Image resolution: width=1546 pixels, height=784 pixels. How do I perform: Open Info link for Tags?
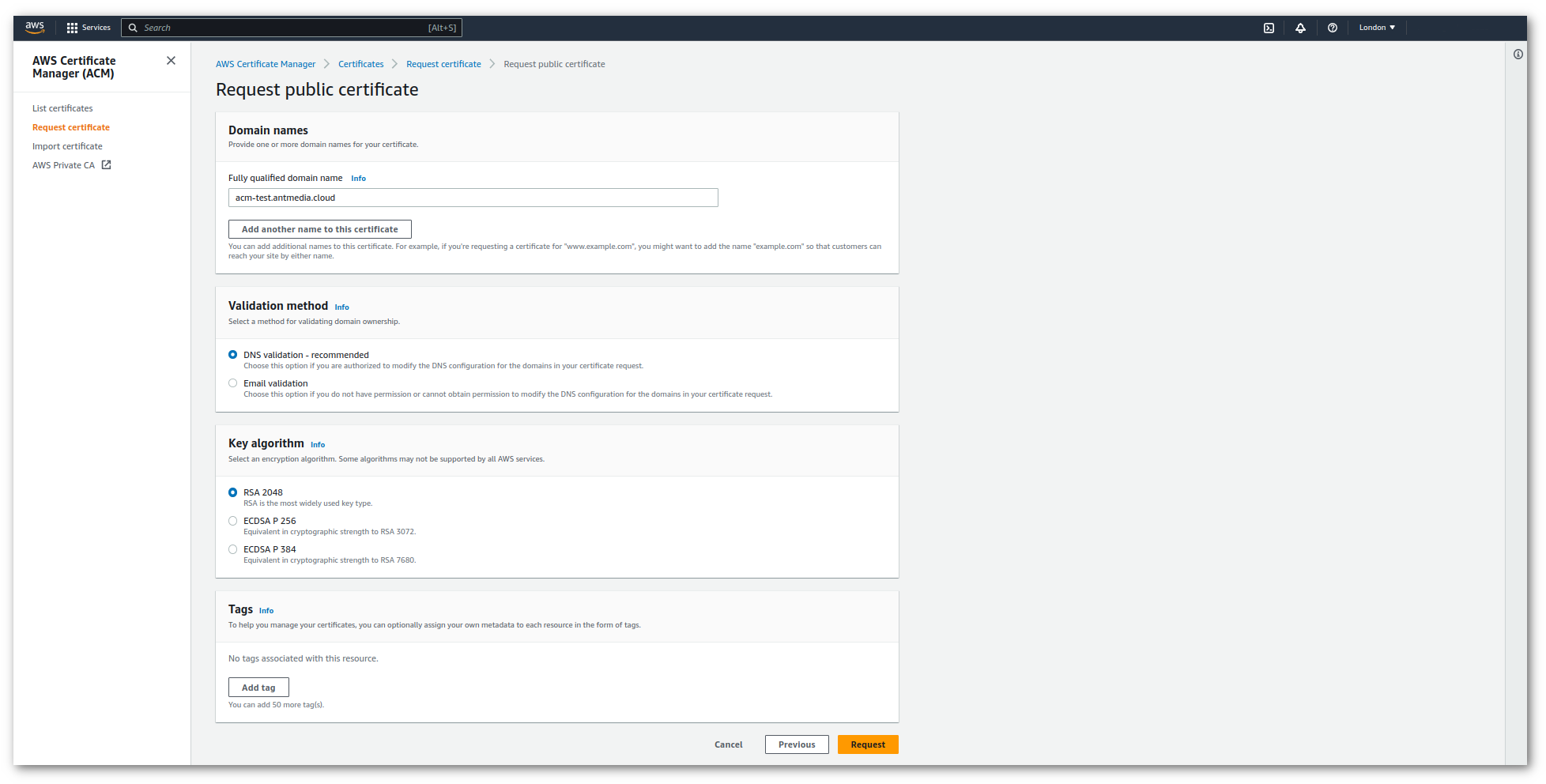[266, 611]
